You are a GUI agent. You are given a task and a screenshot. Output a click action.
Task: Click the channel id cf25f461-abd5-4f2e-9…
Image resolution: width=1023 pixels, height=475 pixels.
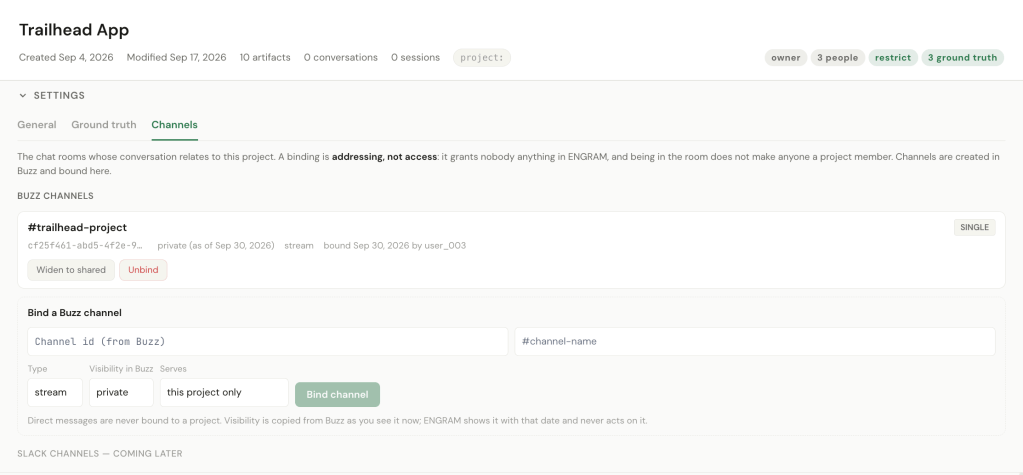click(x=85, y=246)
